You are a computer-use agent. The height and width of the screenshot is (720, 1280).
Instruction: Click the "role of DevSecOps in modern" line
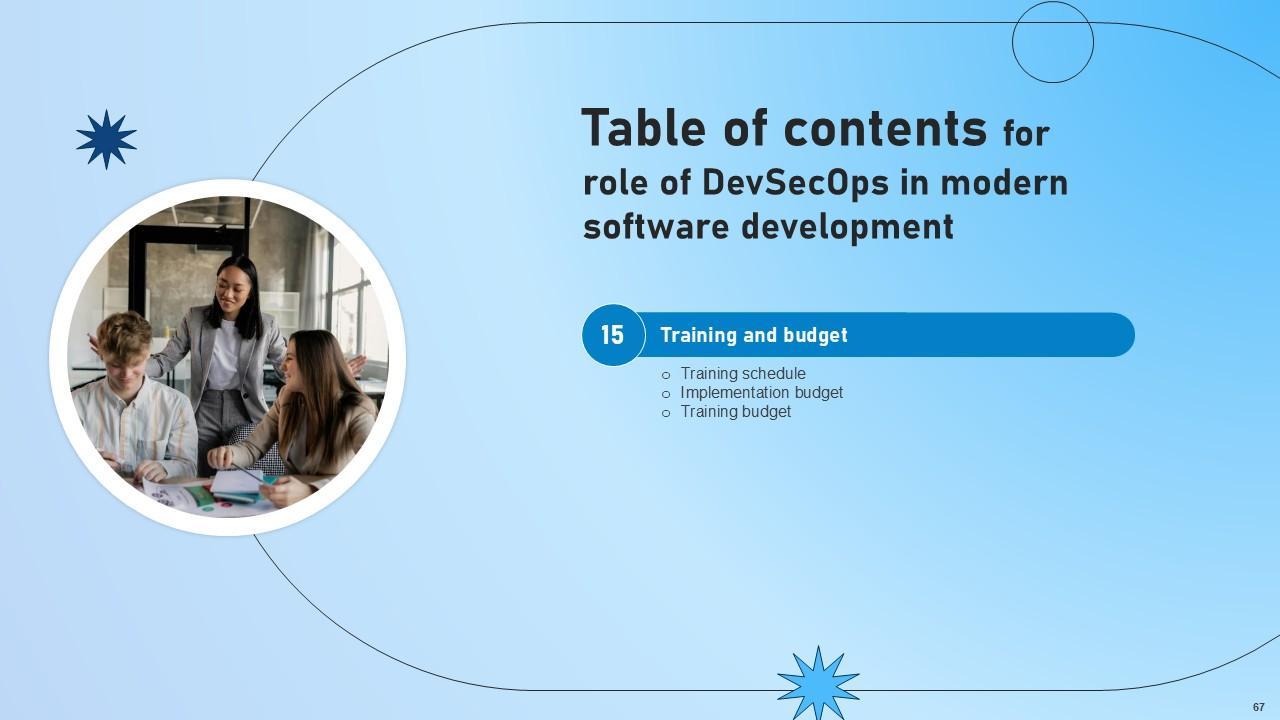click(825, 183)
